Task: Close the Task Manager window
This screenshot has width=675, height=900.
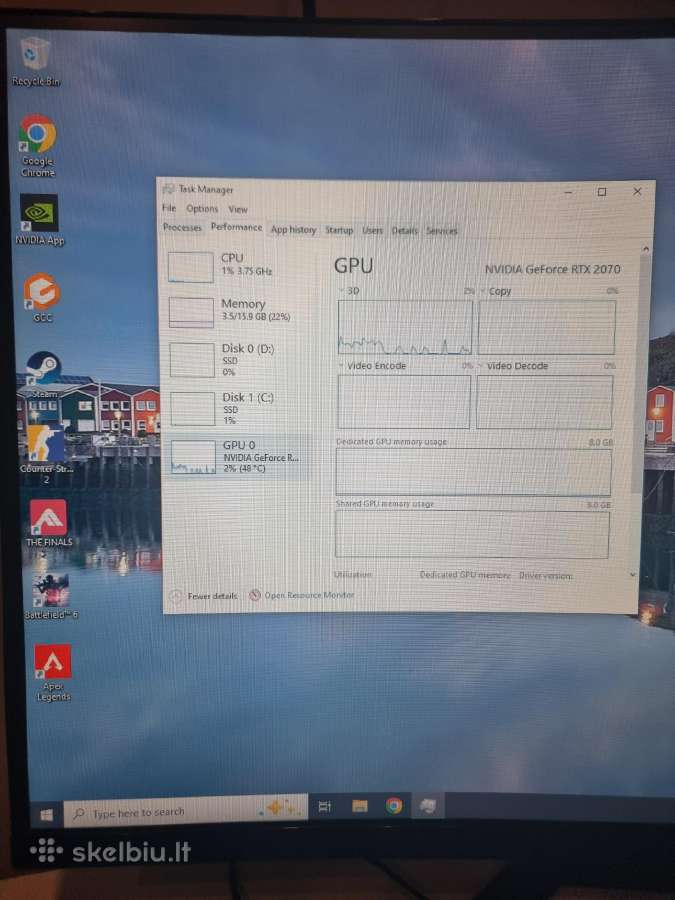Action: [x=637, y=191]
